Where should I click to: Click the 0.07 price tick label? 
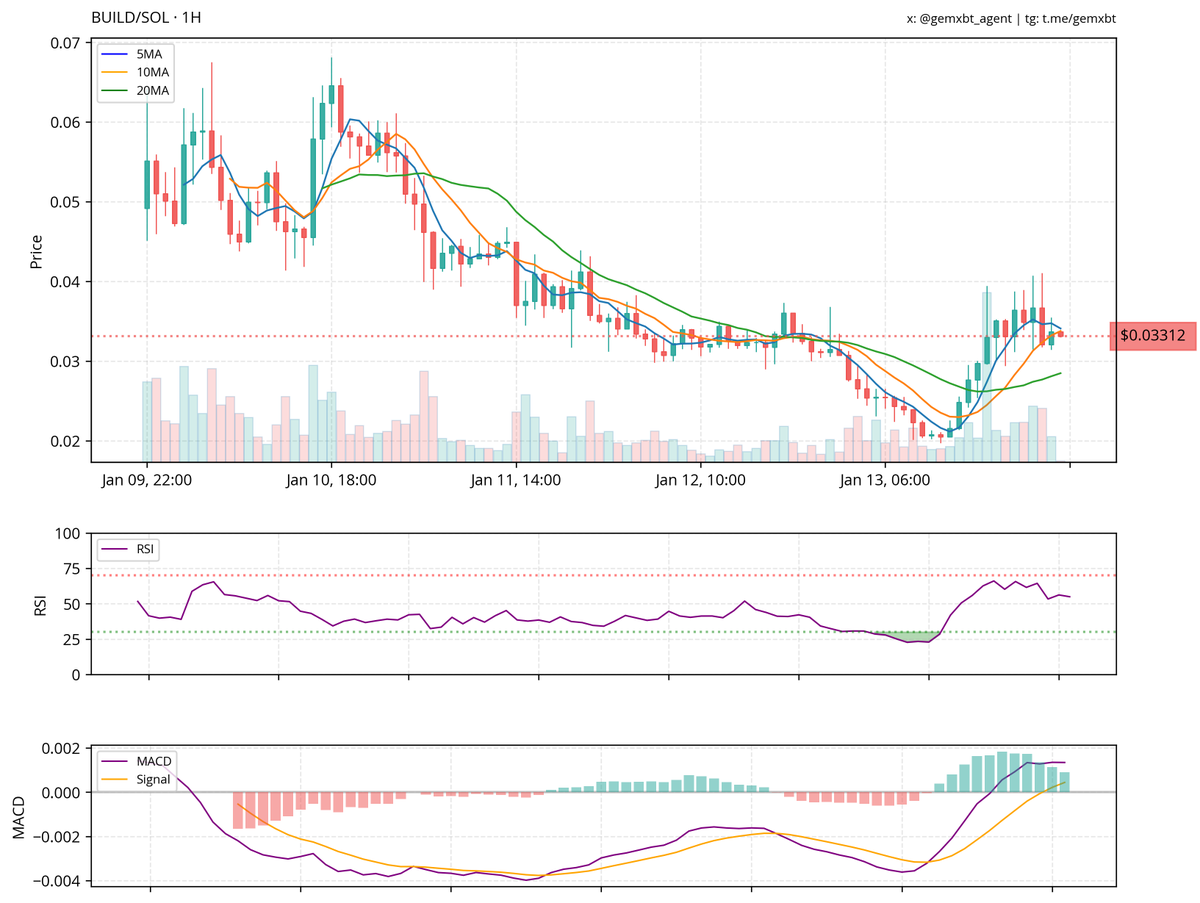66,43
